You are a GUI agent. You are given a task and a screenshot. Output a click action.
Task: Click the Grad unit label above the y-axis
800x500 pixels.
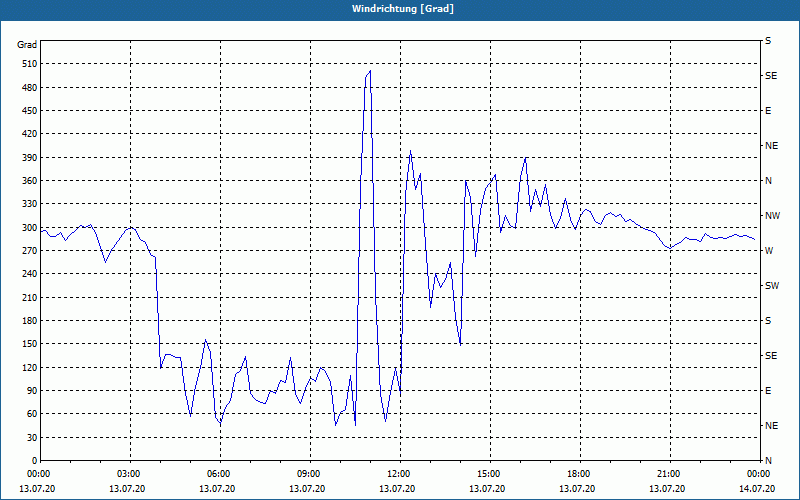point(27,45)
